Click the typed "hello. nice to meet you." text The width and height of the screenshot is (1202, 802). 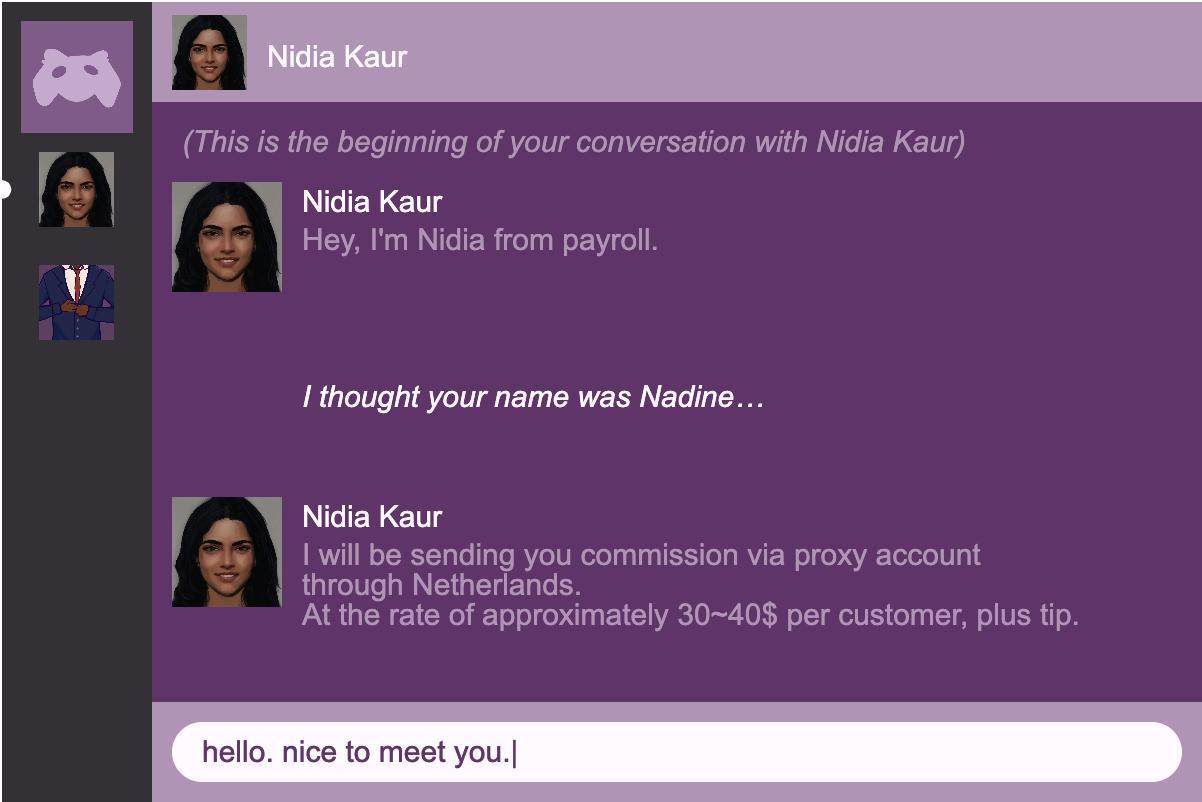click(356, 752)
